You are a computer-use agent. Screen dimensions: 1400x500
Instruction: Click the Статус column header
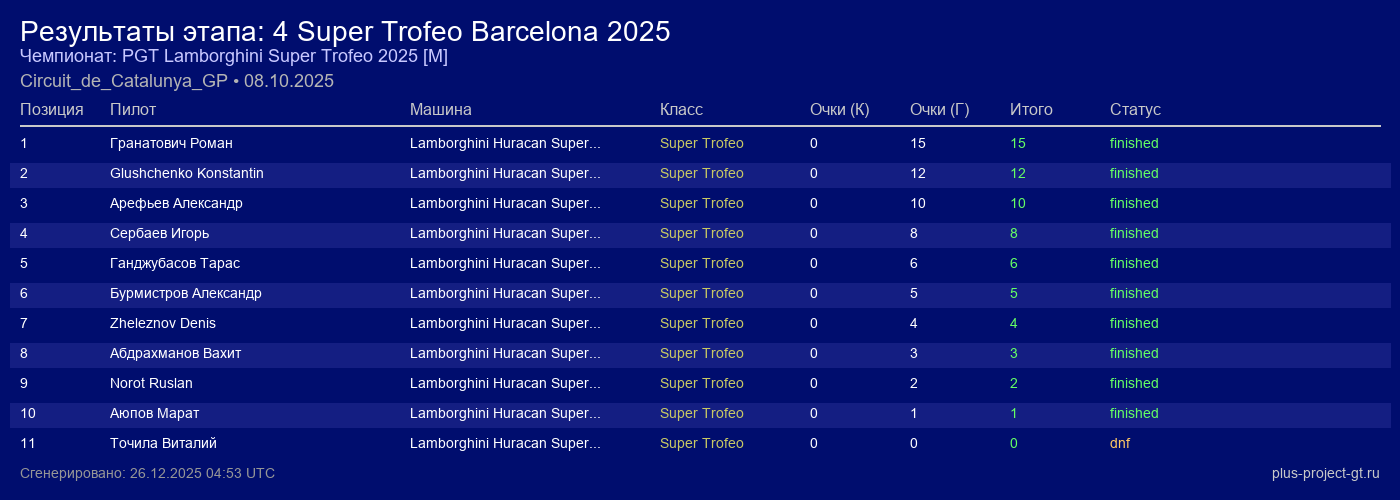pos(1135,109)
